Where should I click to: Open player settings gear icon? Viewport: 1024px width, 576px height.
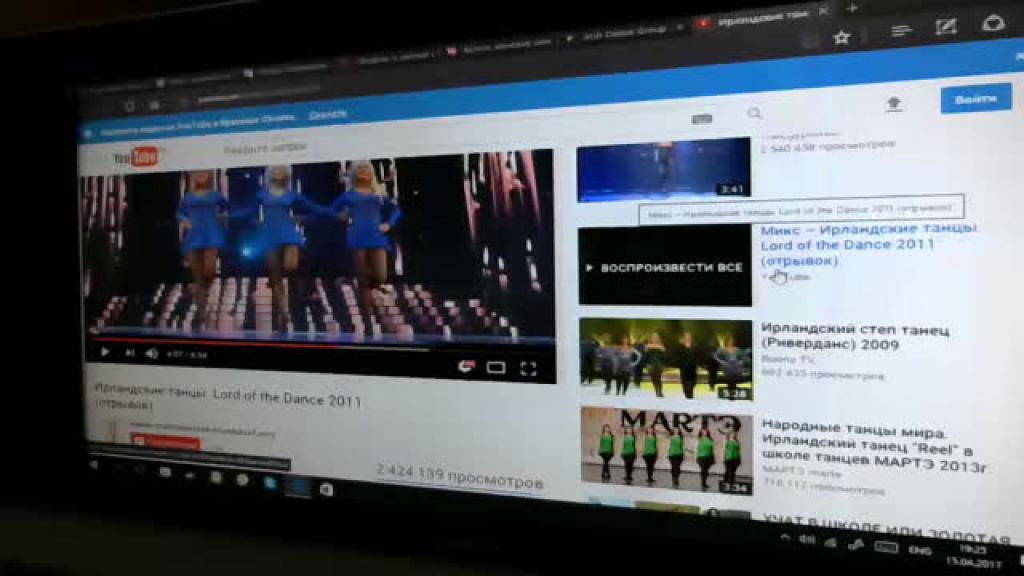coord(466,366)
